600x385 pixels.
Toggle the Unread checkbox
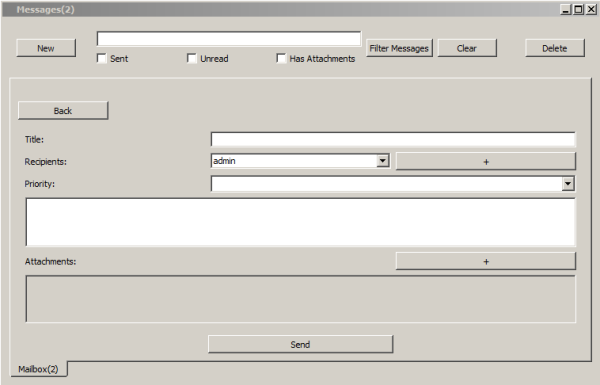point(191,58)
